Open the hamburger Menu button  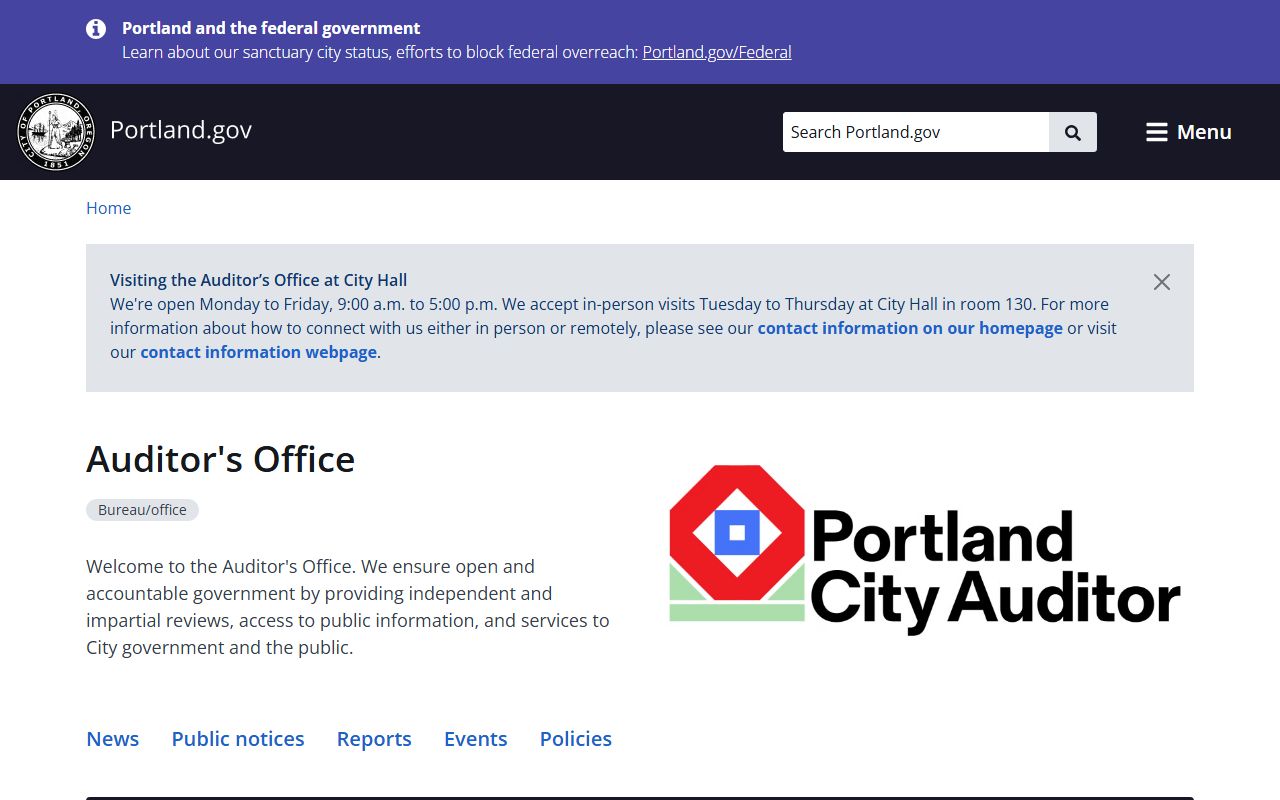[x=1188, y=132]
